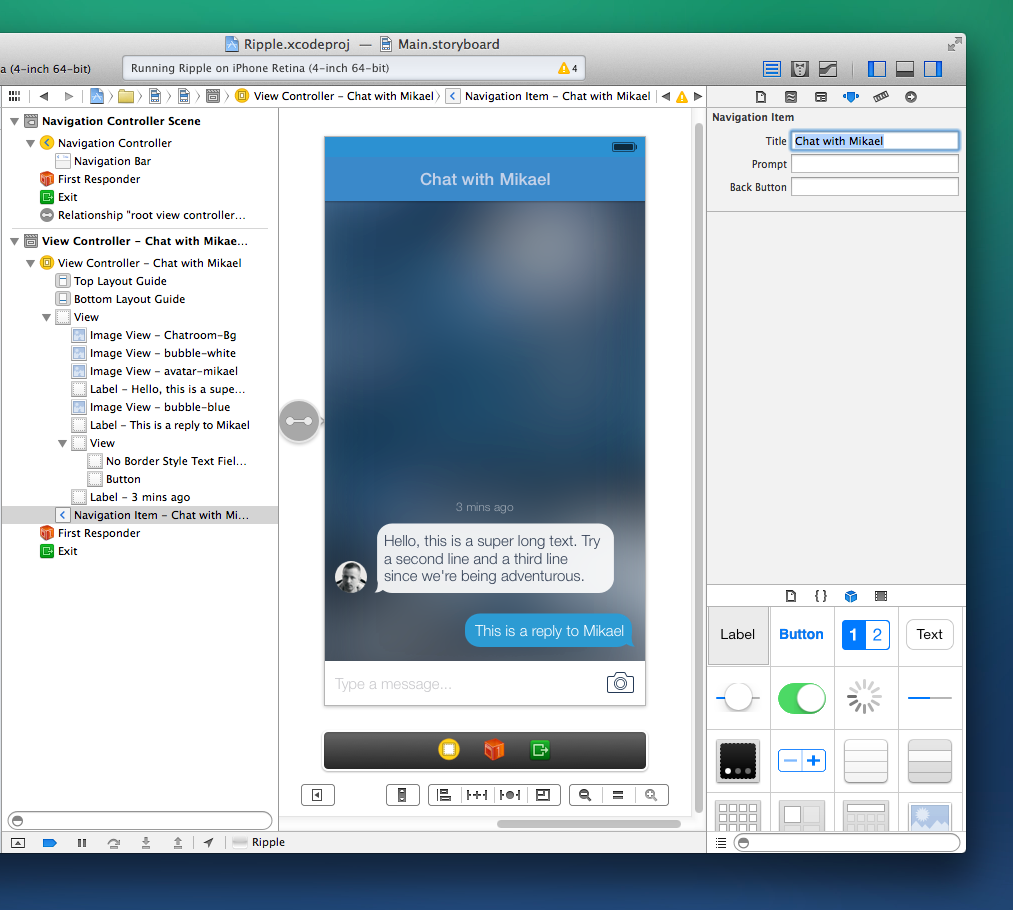This screenshot has width=1013, height=910.
Task: Select the Progress View object in library
Action: (x=930, y=698)
